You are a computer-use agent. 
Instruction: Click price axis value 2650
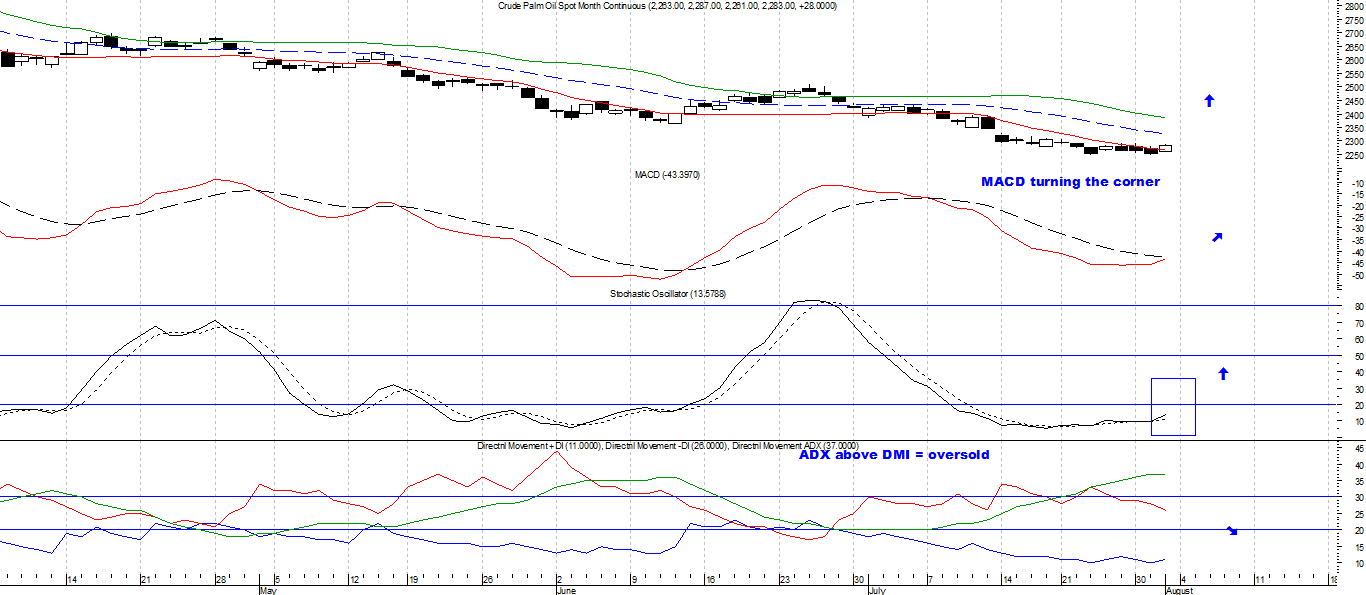(1352, 47)
